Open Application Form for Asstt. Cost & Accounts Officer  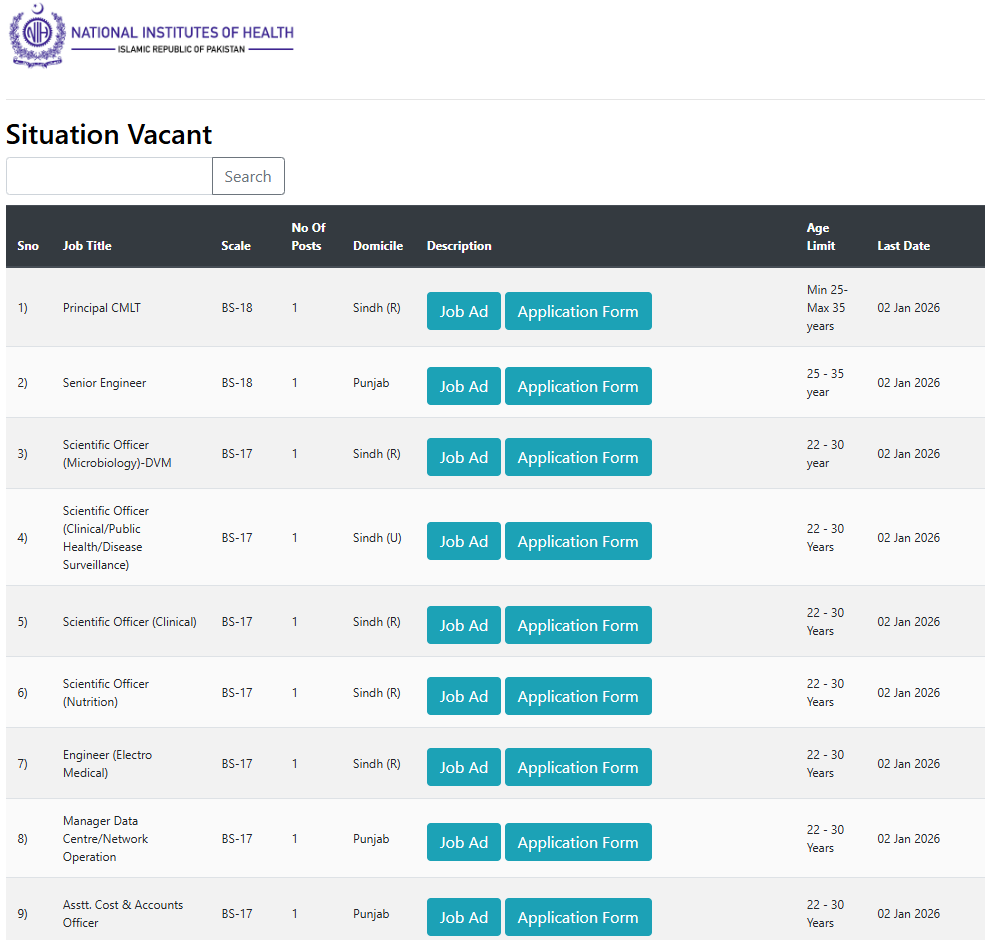coord(578,917)
